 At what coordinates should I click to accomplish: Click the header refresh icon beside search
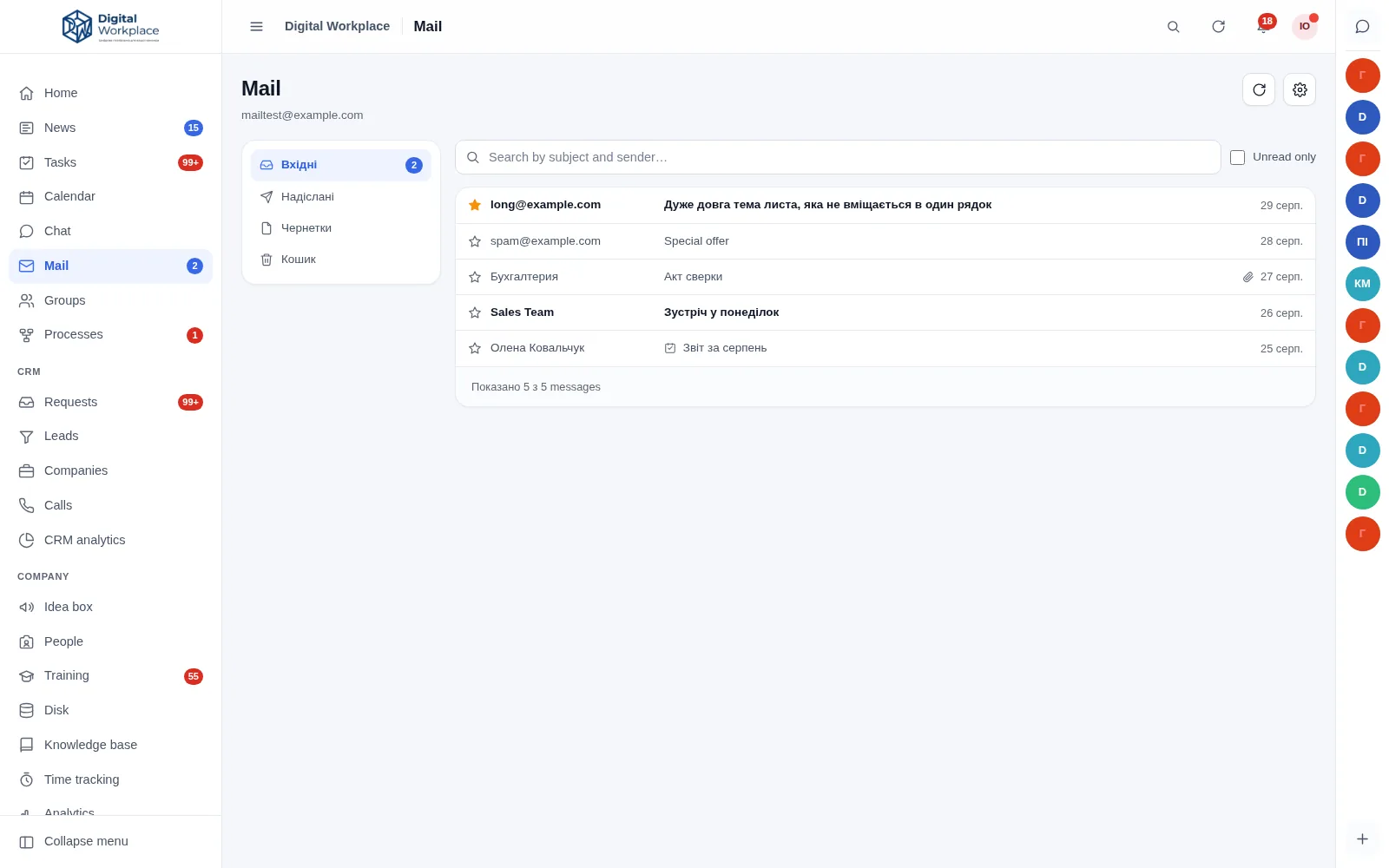tap(1218, 27)
